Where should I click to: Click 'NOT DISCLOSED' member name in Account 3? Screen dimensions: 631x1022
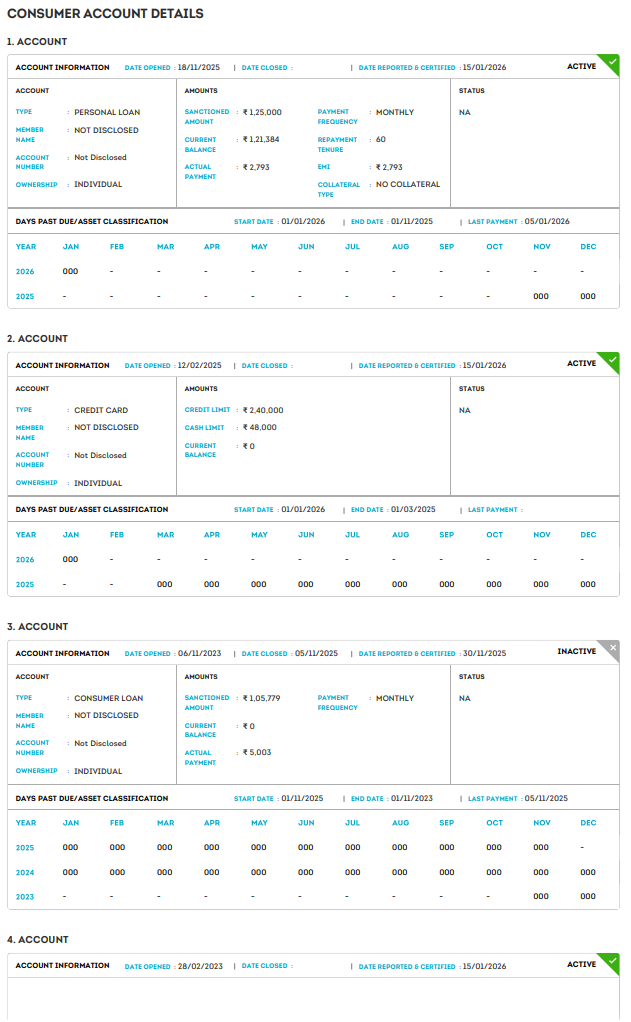coord(106,716)
